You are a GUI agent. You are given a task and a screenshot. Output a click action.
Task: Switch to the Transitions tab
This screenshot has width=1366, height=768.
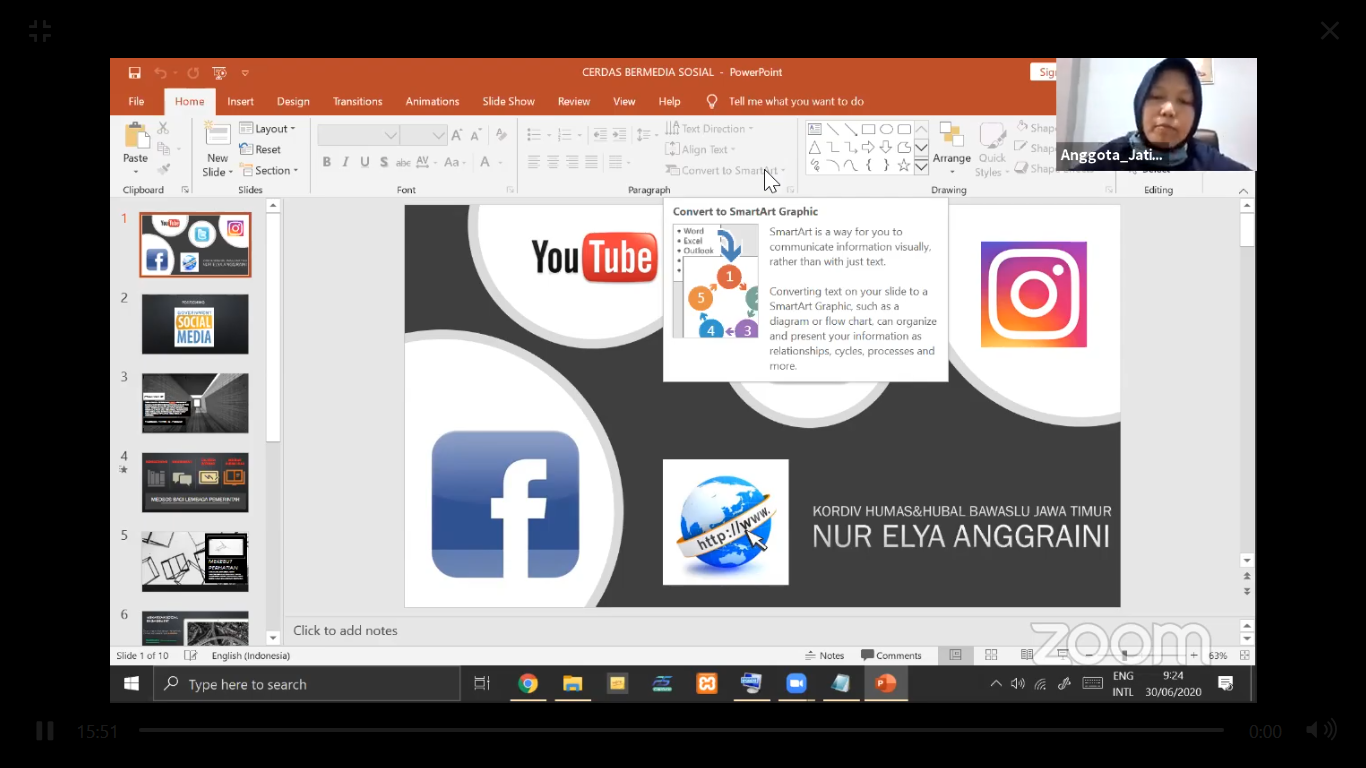(357, 101)
